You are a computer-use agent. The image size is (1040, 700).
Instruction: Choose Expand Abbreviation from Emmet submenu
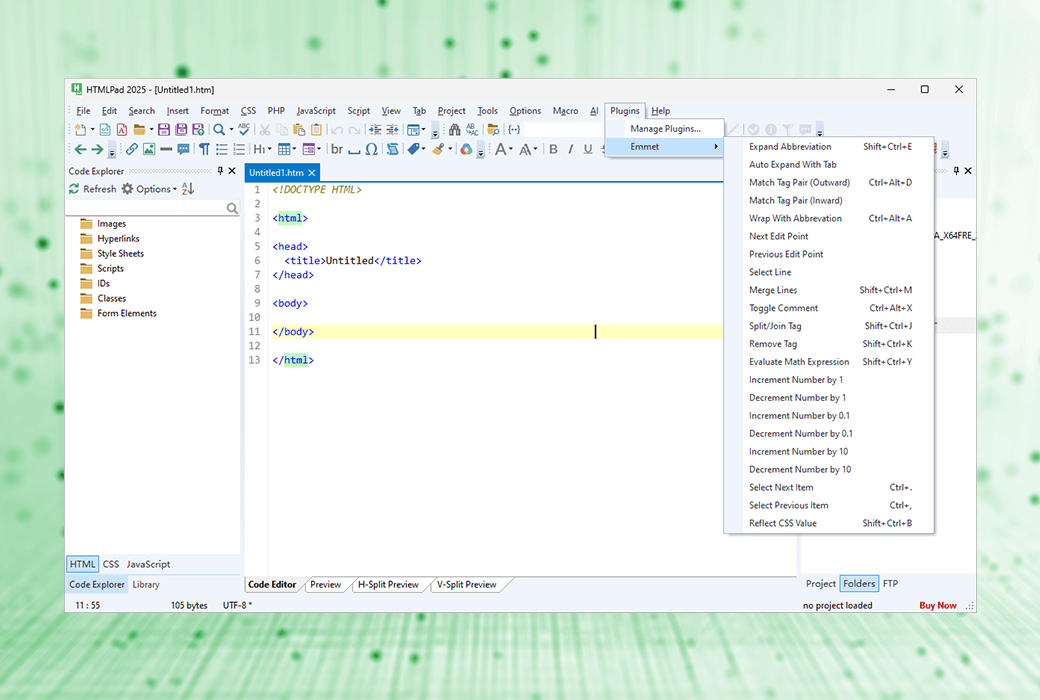coord(789,147)
